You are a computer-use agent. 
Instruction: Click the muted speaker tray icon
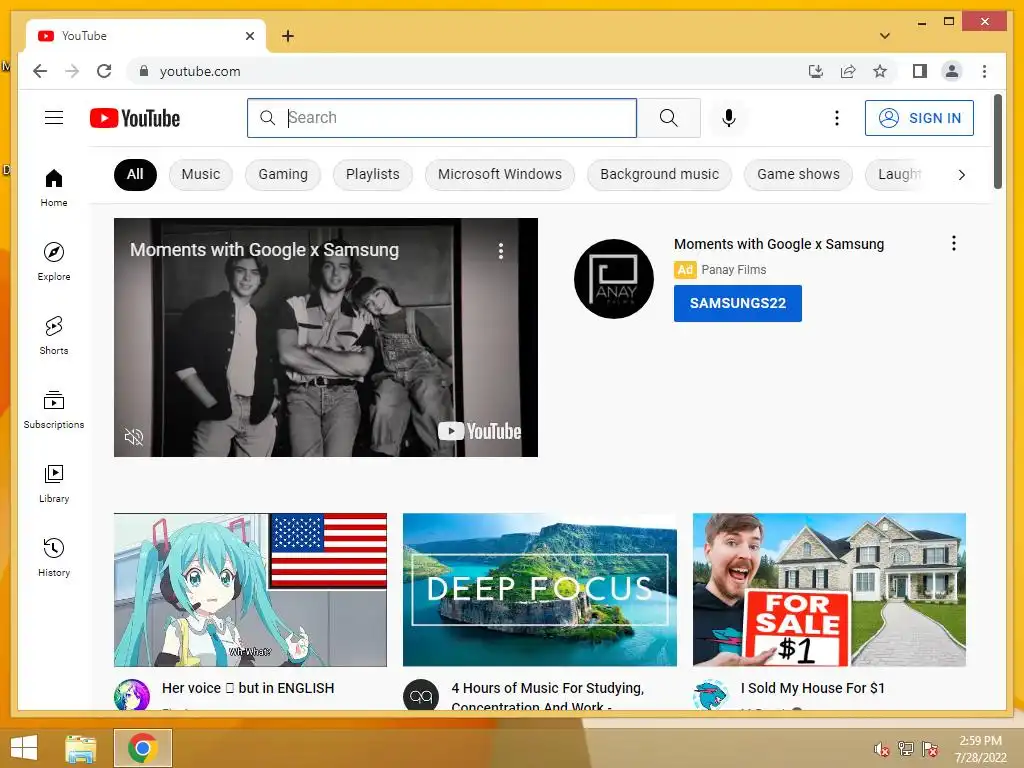click(x=882, y=748)
